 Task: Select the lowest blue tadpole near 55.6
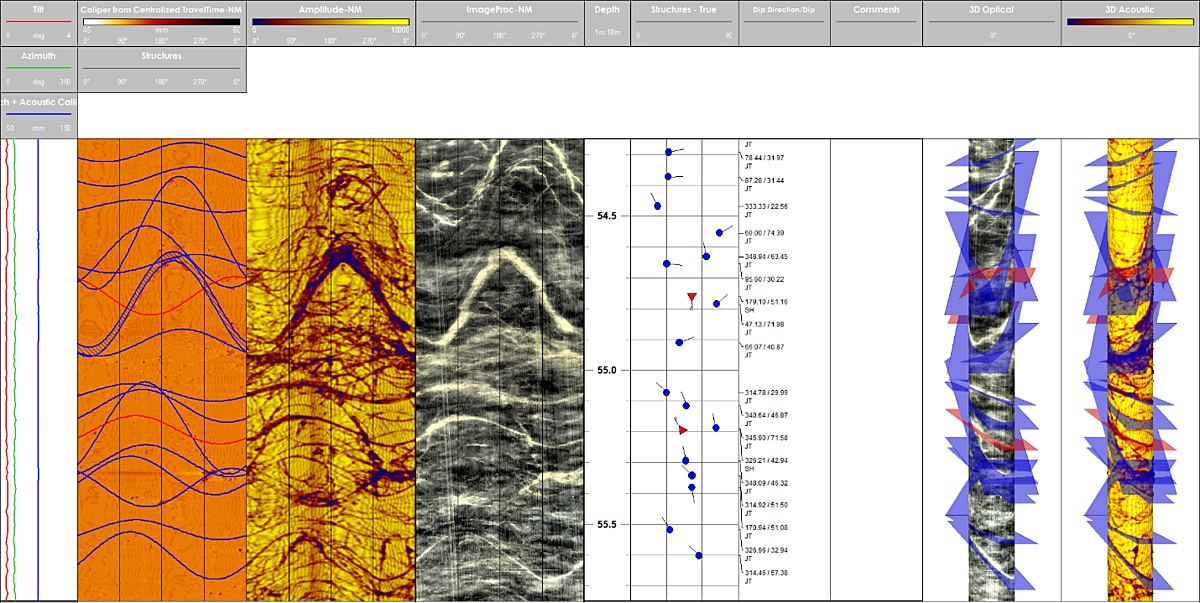pos(699,555)
